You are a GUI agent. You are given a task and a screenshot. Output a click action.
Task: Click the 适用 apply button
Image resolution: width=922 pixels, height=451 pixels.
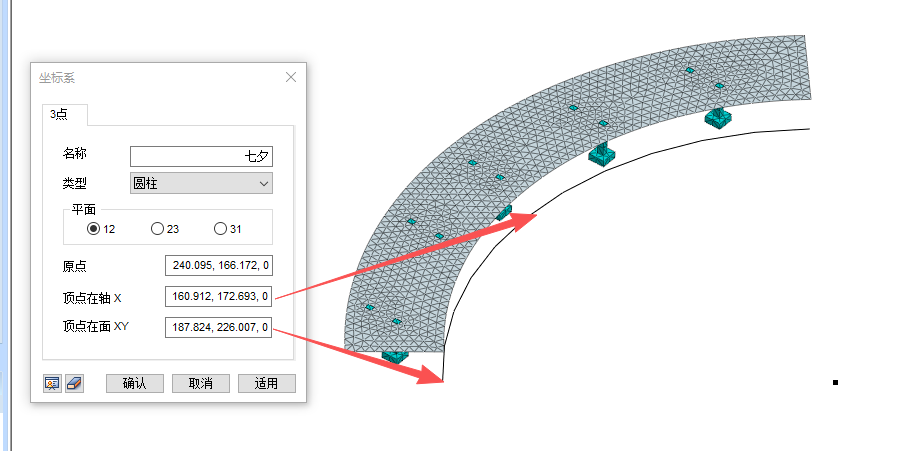266,383
